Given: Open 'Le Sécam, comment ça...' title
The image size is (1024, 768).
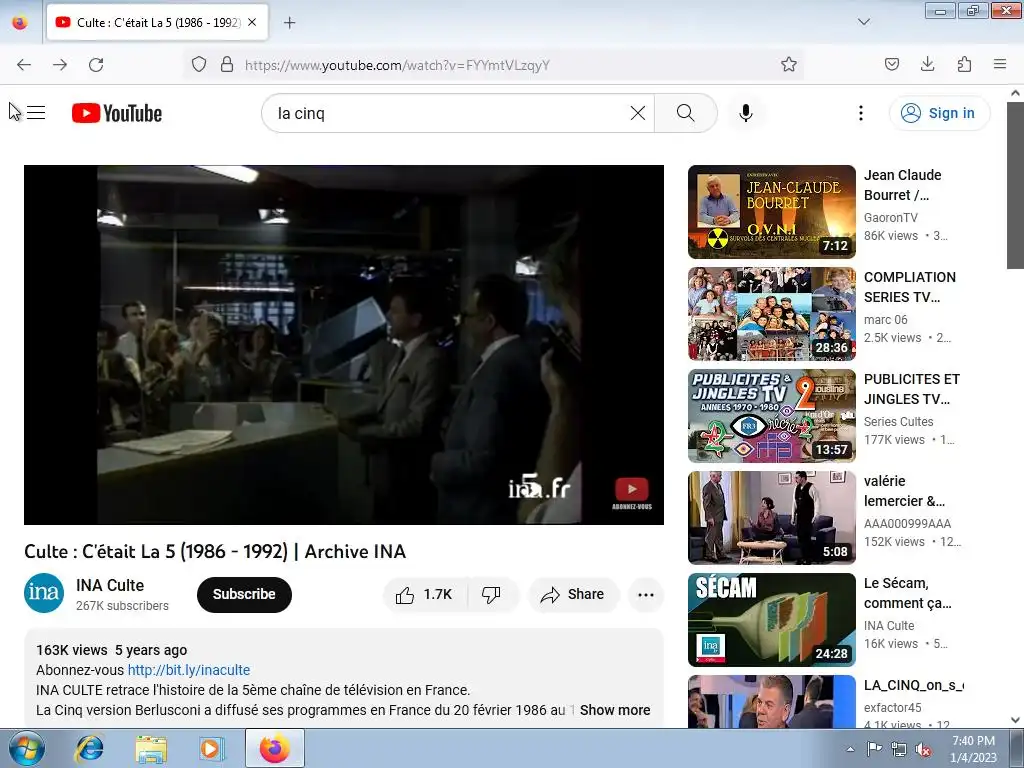Looking at the screenshot, I should [x=908, y=593].
